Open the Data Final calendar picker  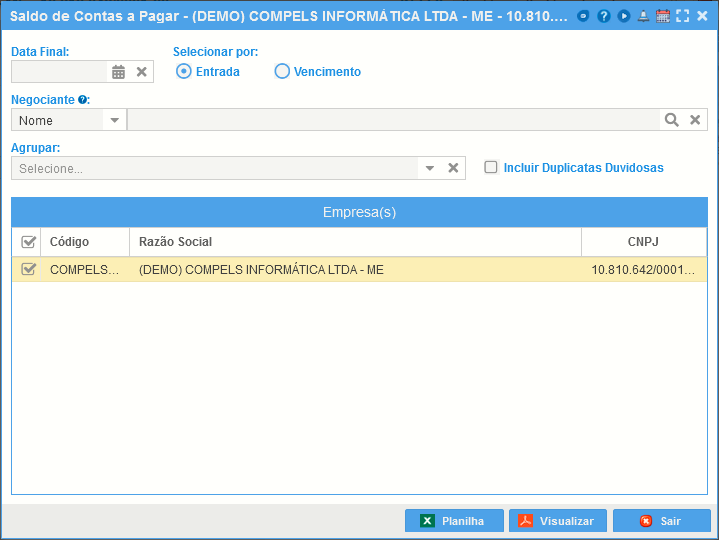point(118,72)
